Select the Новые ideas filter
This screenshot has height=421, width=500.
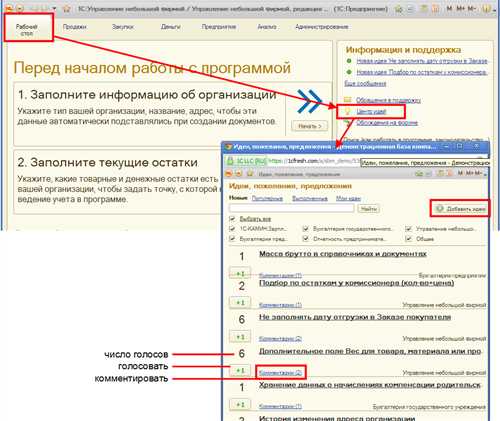tap(238, 198)
